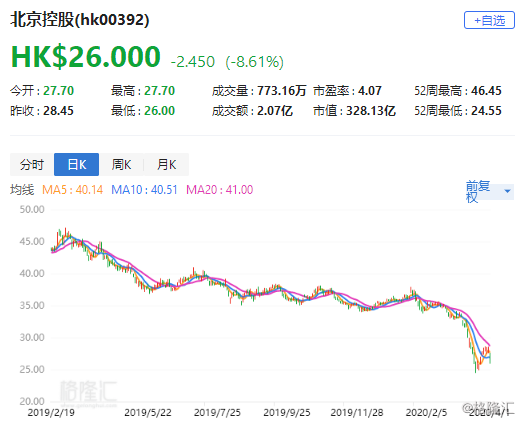This screenshot has width=522, height=422.
Task: Click 市盈率 value 4.07
Action: point(370,91)
